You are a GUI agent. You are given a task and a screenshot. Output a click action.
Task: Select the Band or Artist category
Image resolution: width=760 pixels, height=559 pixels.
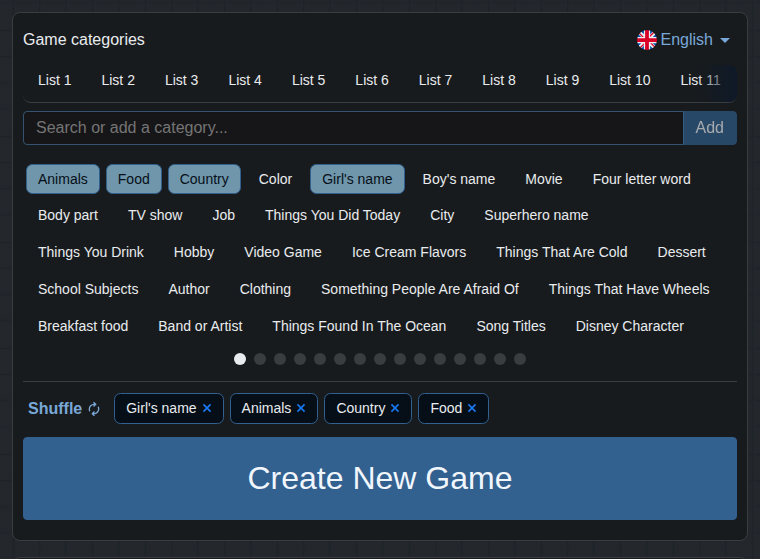[200, 326]
